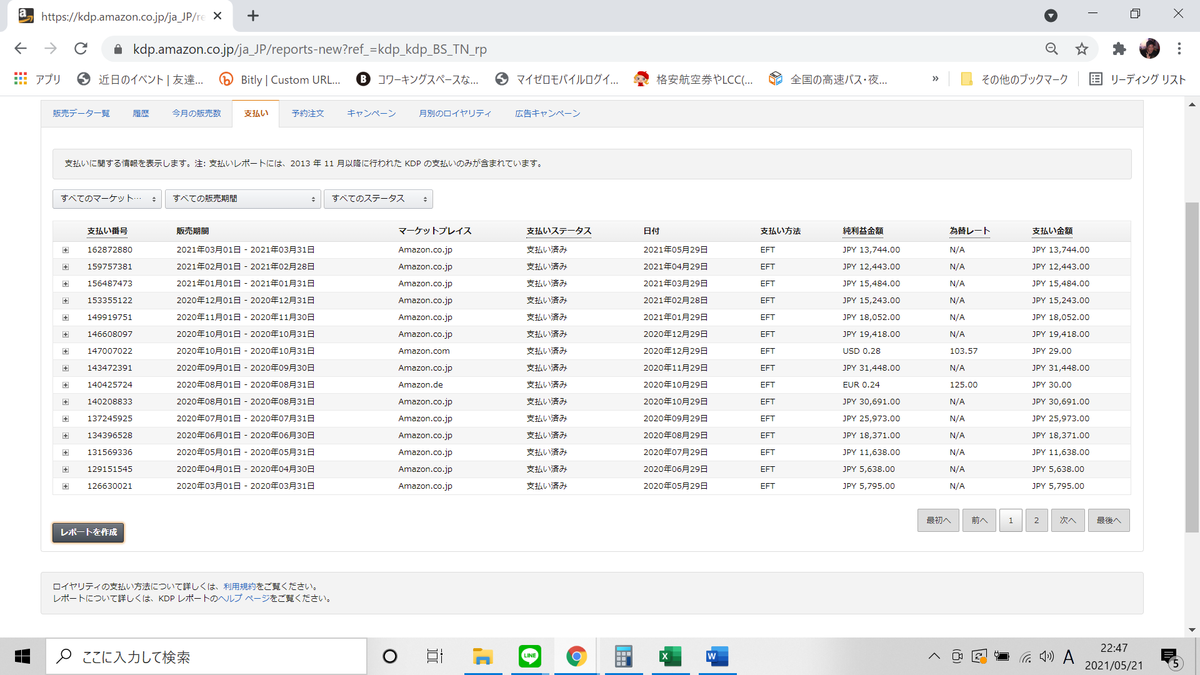Image resolution: width=1200 pixels, height=675 pixels.
Task: Open Calculator from taskbar
Action: [623, 656]
